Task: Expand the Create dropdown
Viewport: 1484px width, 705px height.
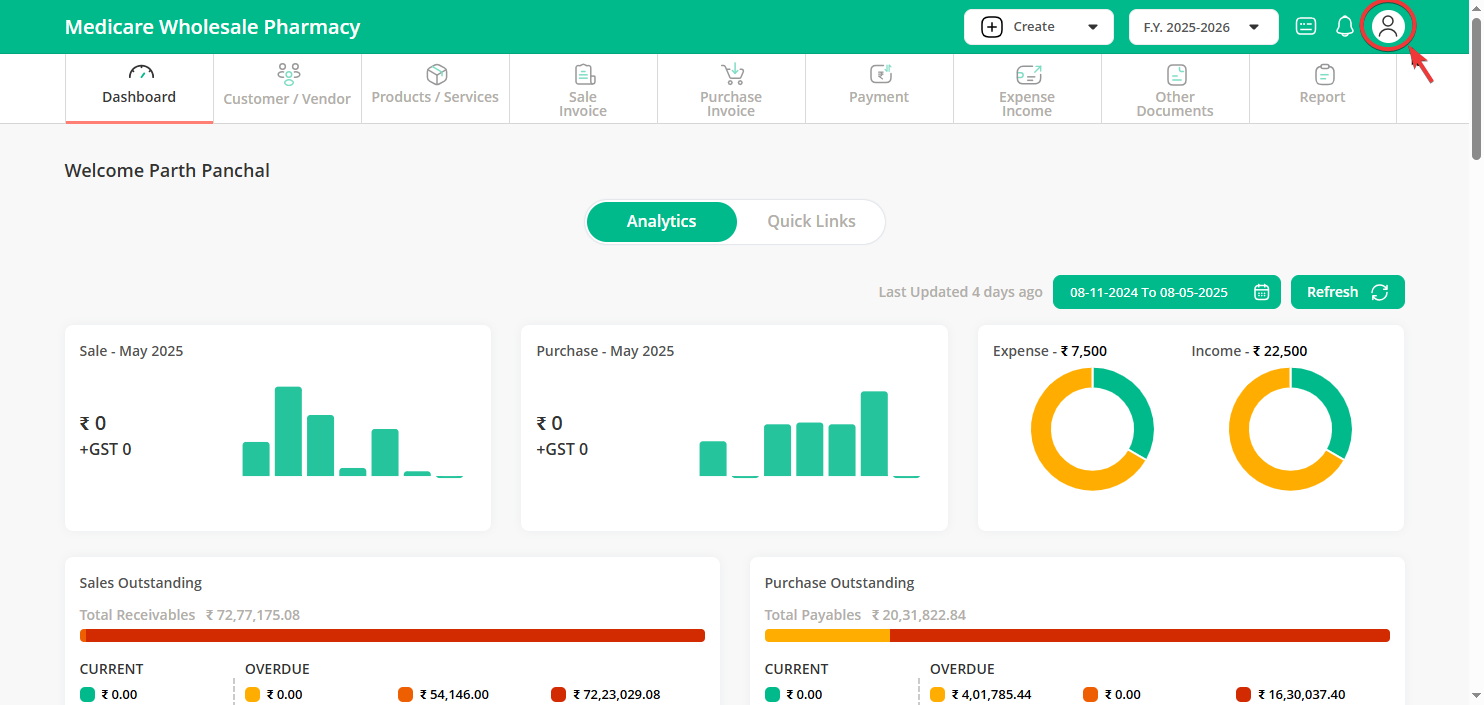Action: (x=1038, y=27)
